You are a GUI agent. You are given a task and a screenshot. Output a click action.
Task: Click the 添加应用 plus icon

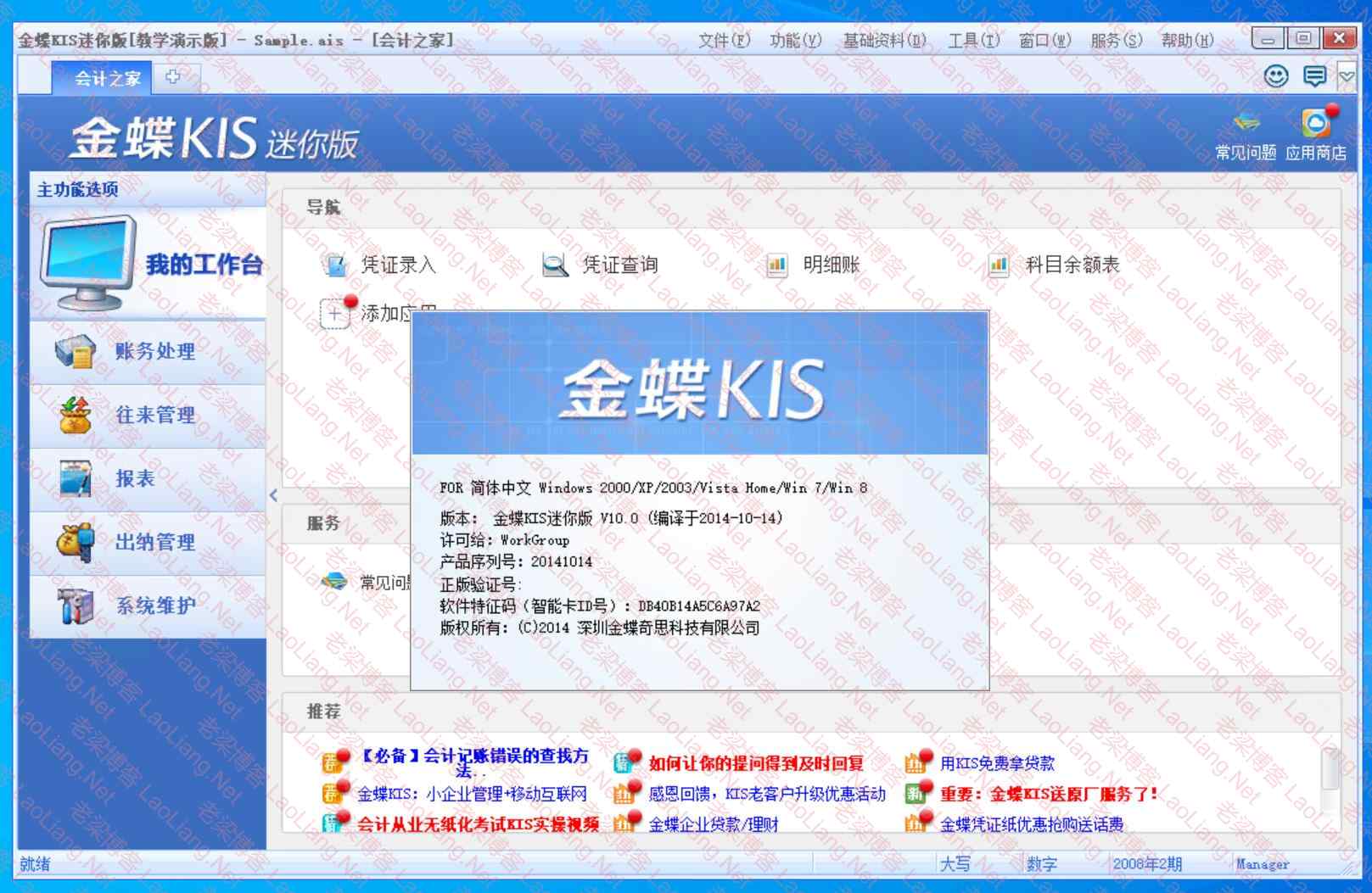coord(334,314)
